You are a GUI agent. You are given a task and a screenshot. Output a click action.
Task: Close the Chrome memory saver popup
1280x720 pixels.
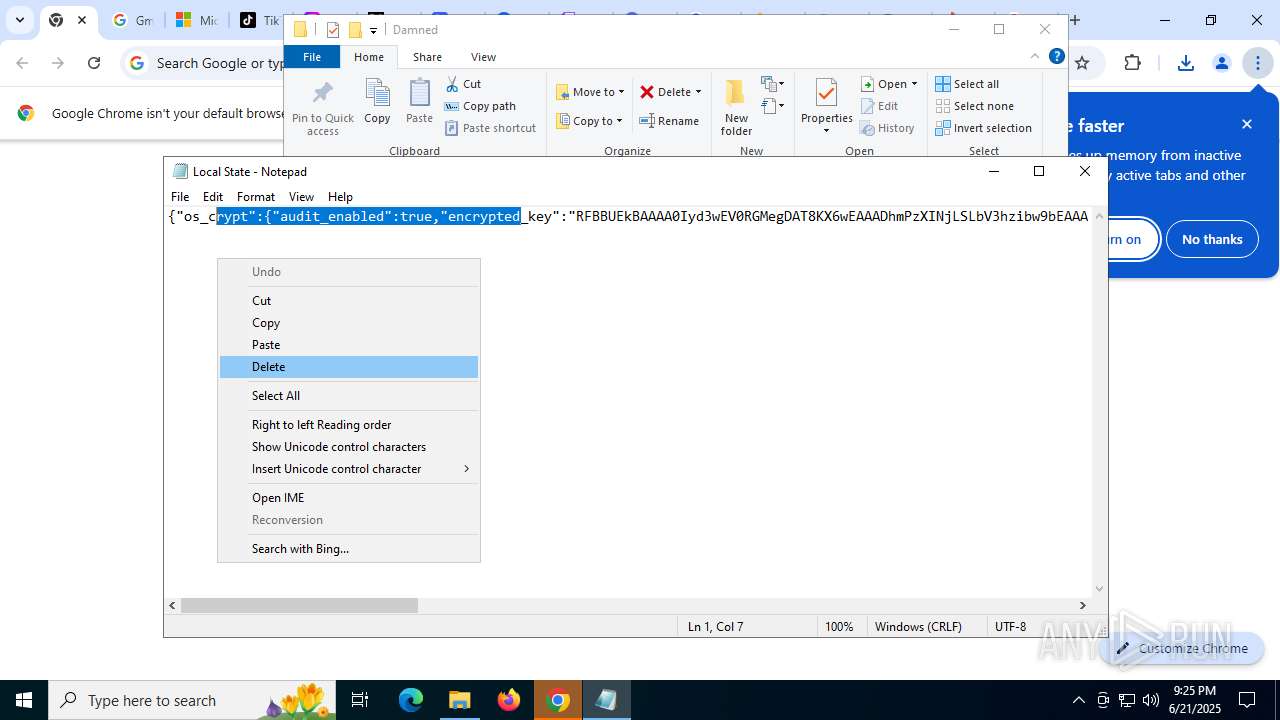(1247, 124)
